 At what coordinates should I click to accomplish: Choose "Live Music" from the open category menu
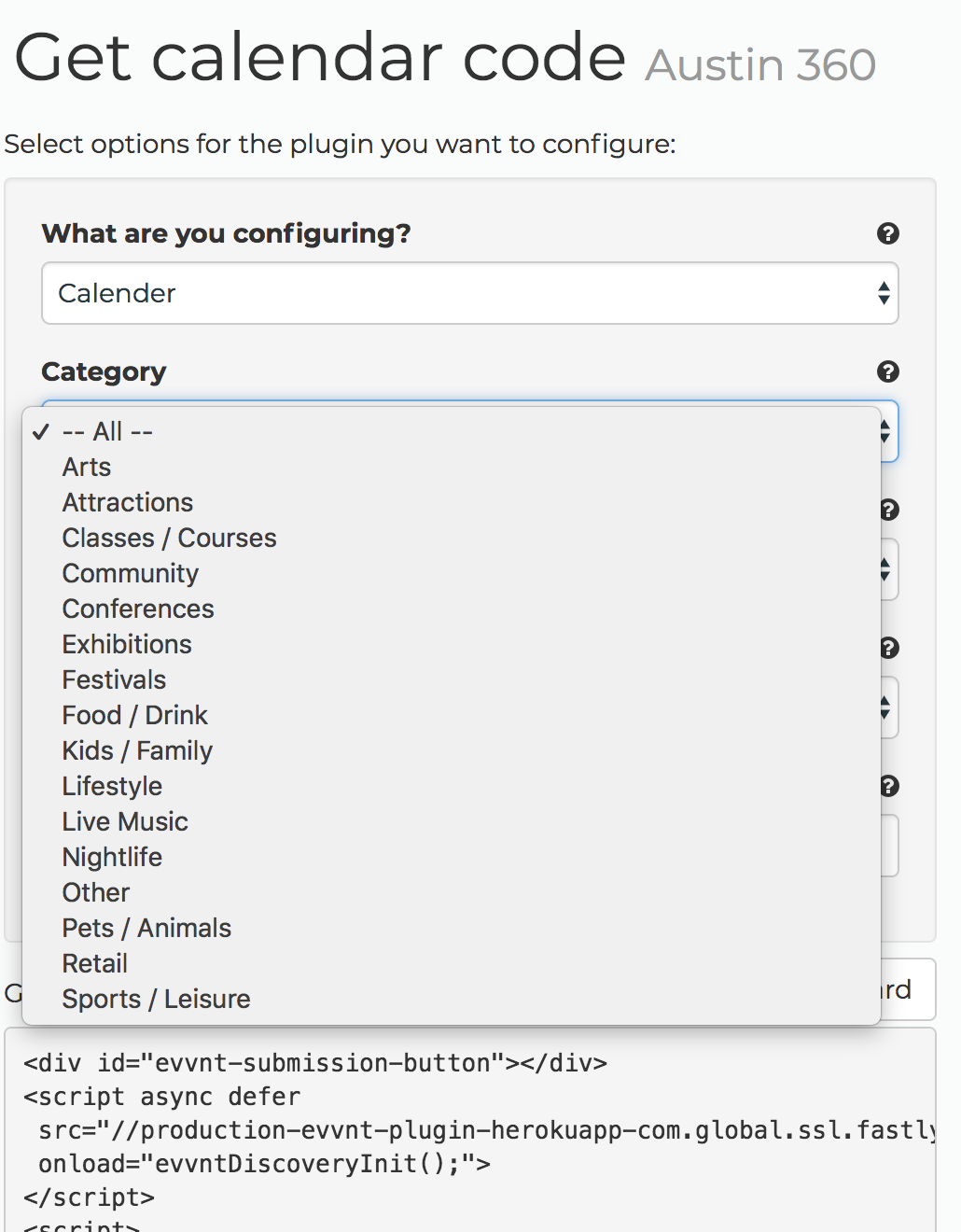click(124, 821)
